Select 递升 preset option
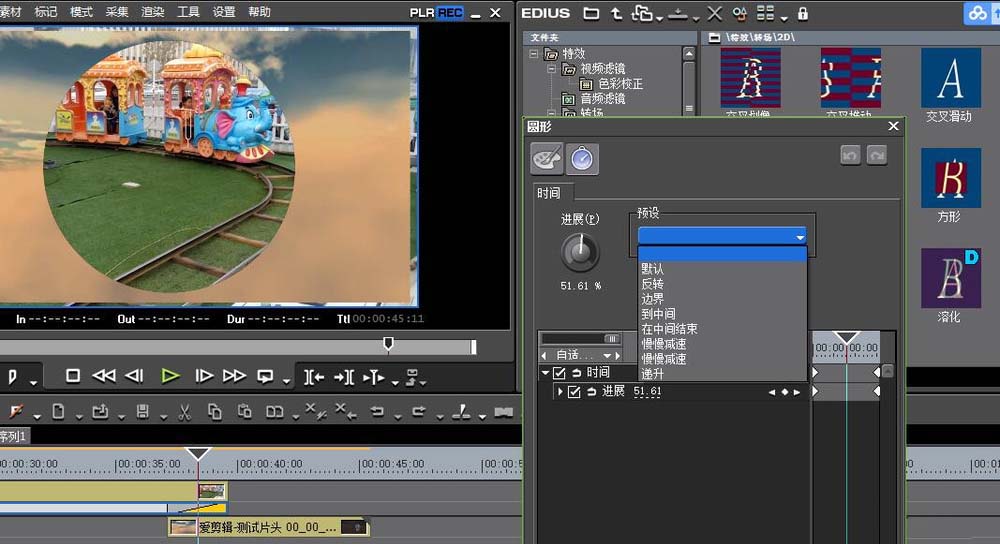The width and height of the screenshot is (1000, 544). (652, 374)
